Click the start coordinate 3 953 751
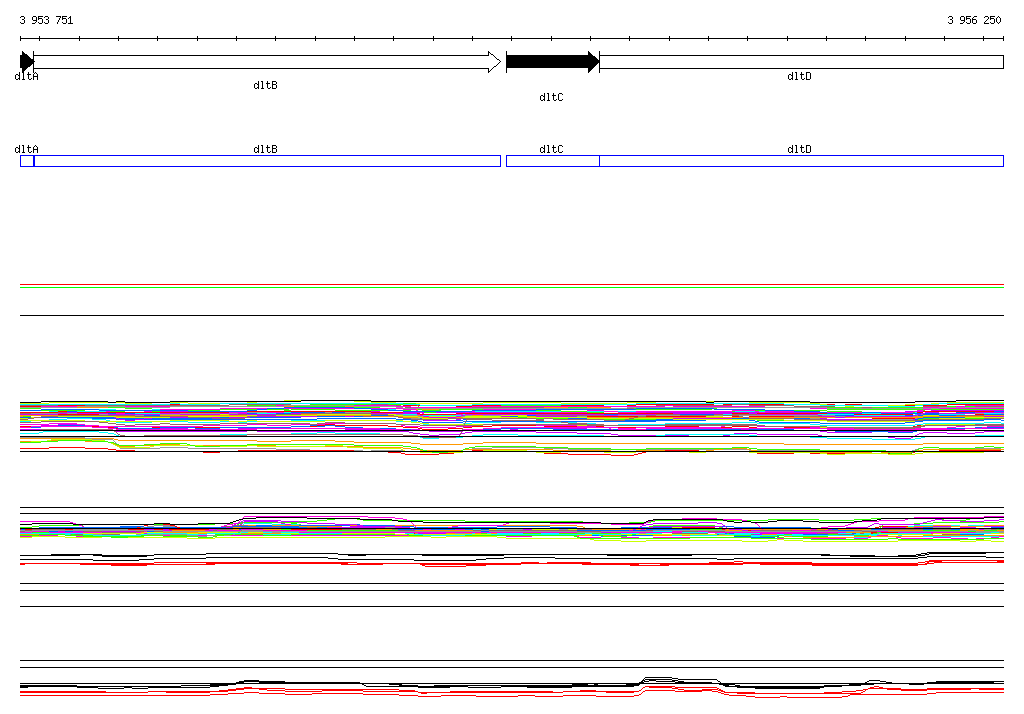Image resolution: width=1024 pixels, height=714 pixels. coord(46,20)
